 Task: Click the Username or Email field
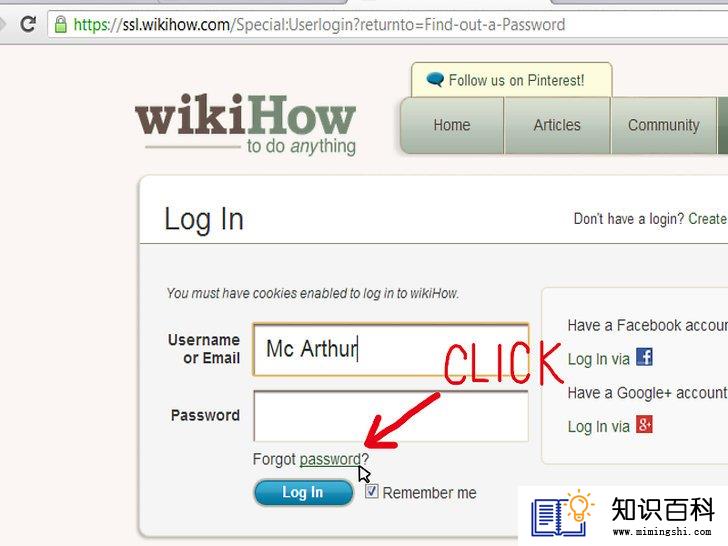(x=391, y=349)
